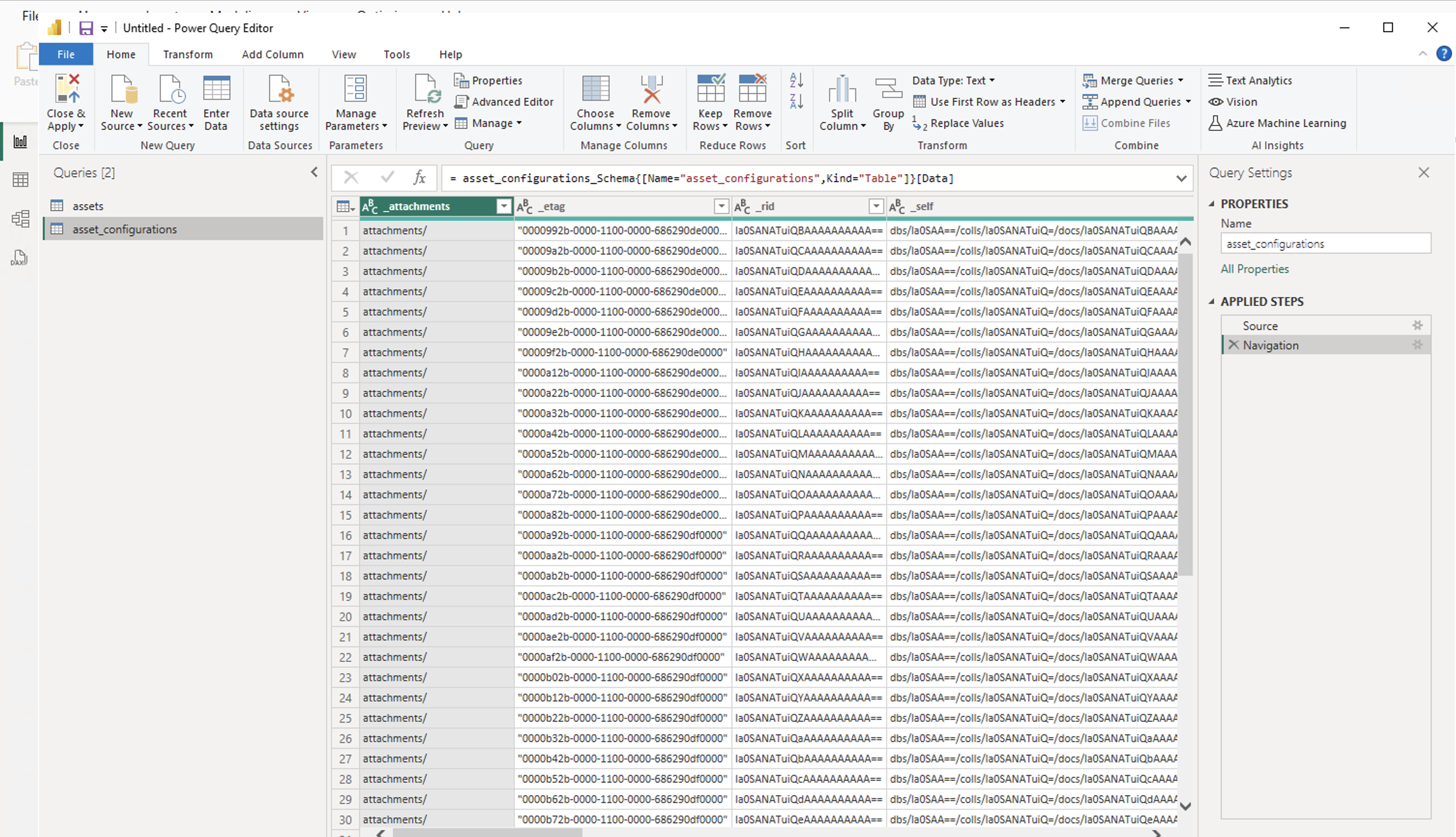Click the Remove Rows icon
This screenshot has width=1456, height=837.
753,89
